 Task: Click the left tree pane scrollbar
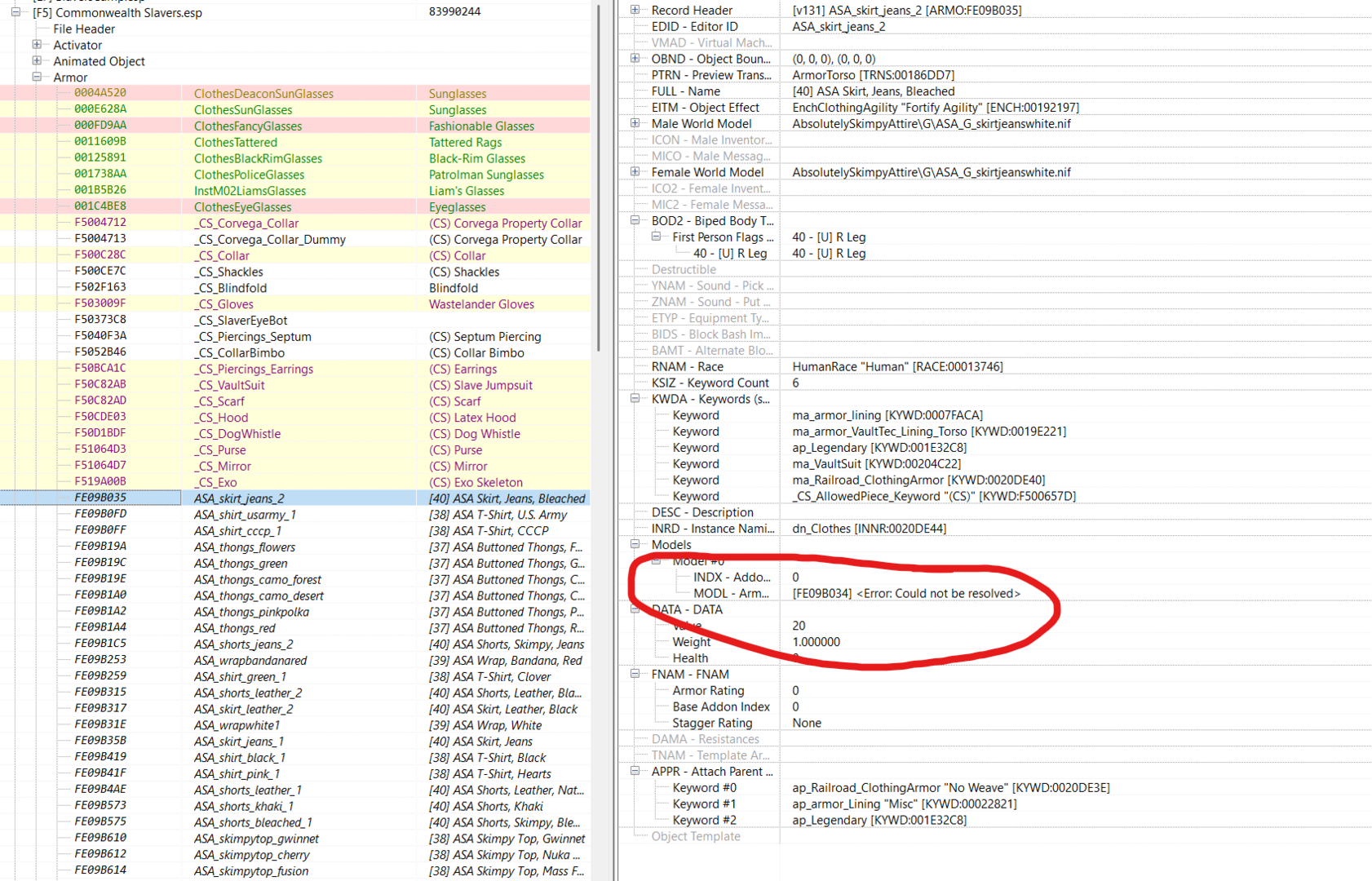tap(599, 177)
